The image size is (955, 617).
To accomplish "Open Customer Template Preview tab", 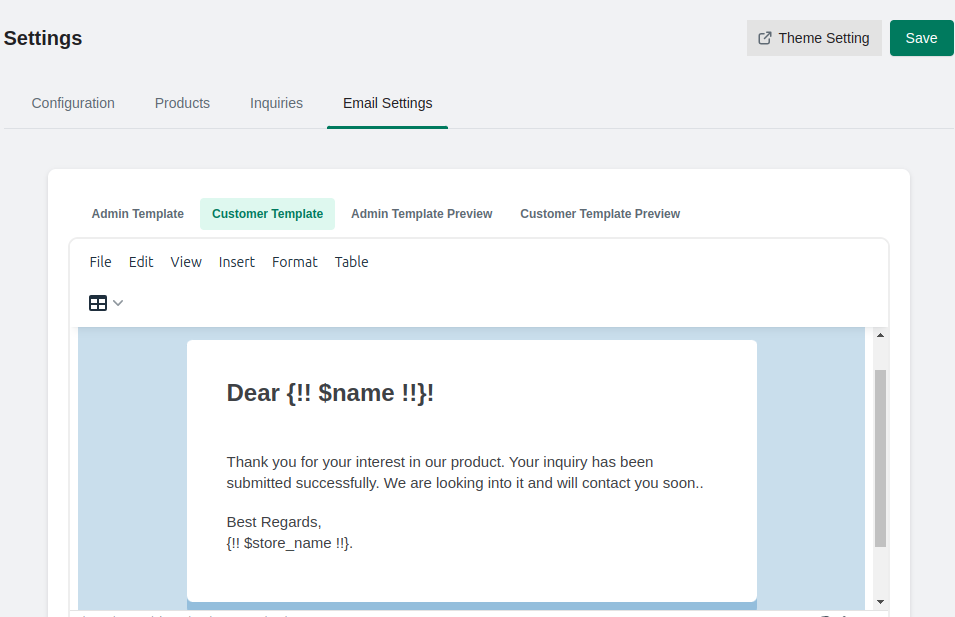I will point(600,214).
